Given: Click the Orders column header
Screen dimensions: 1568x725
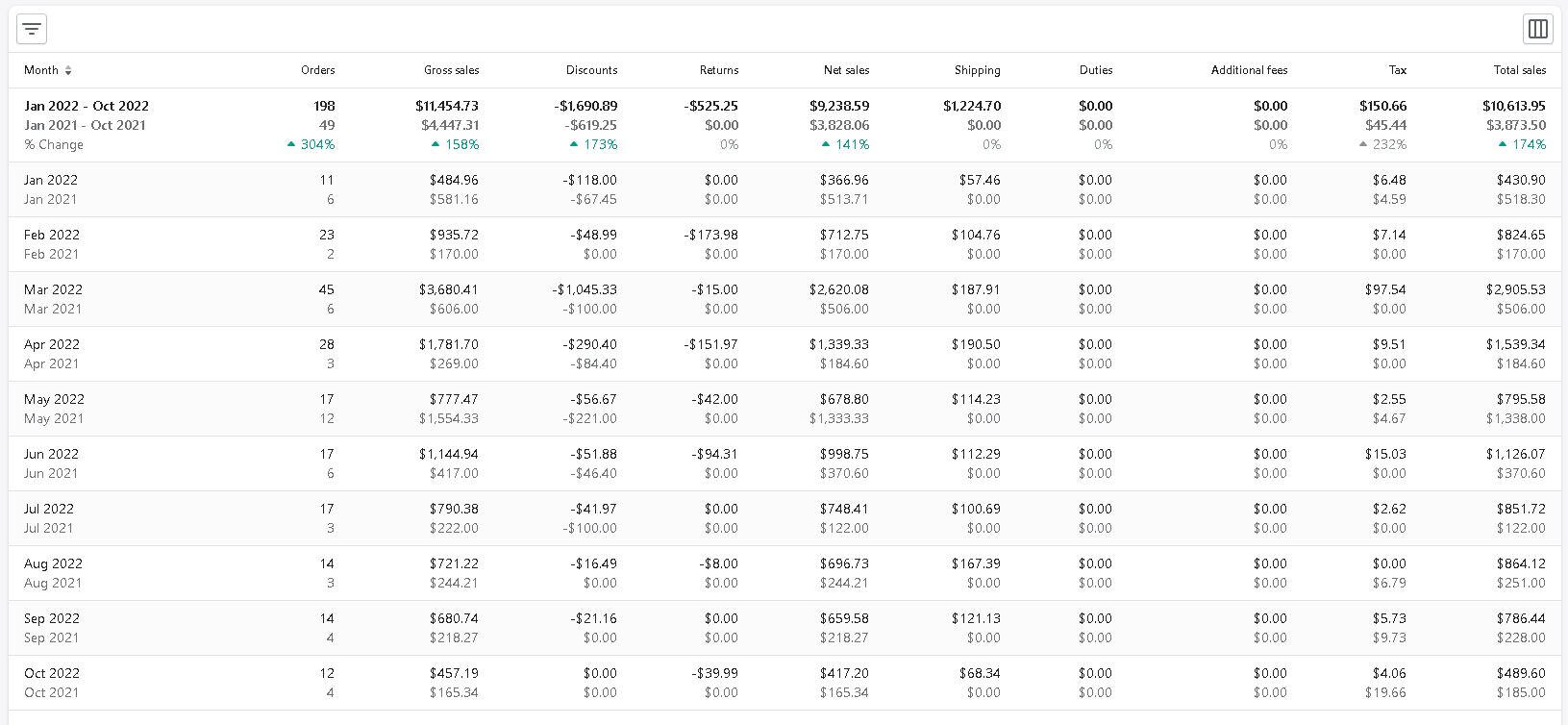Looking at the screenshot, I should (x=318, y=70).
